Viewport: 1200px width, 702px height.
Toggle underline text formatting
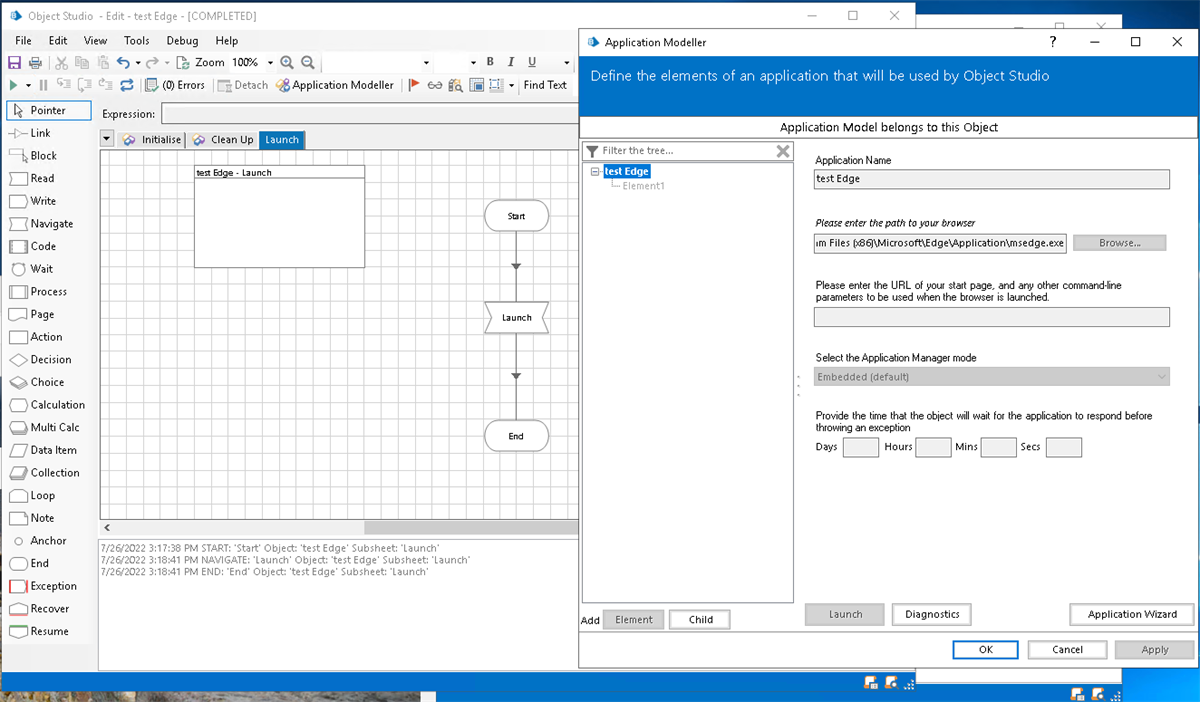click(532, 63)
